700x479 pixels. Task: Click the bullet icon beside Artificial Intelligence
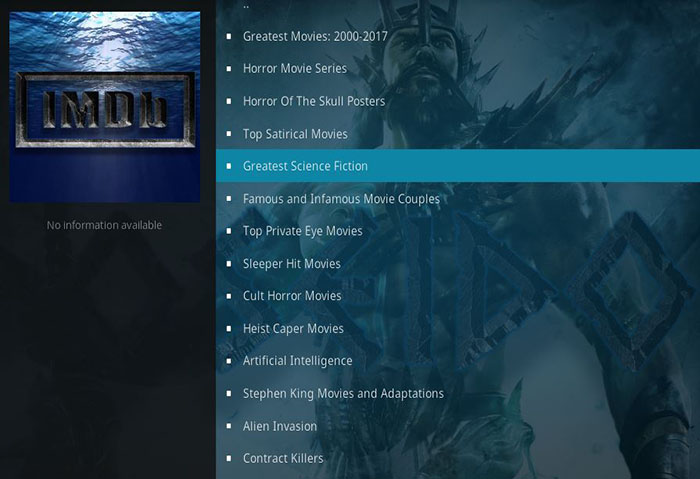[x=229, y=361]
